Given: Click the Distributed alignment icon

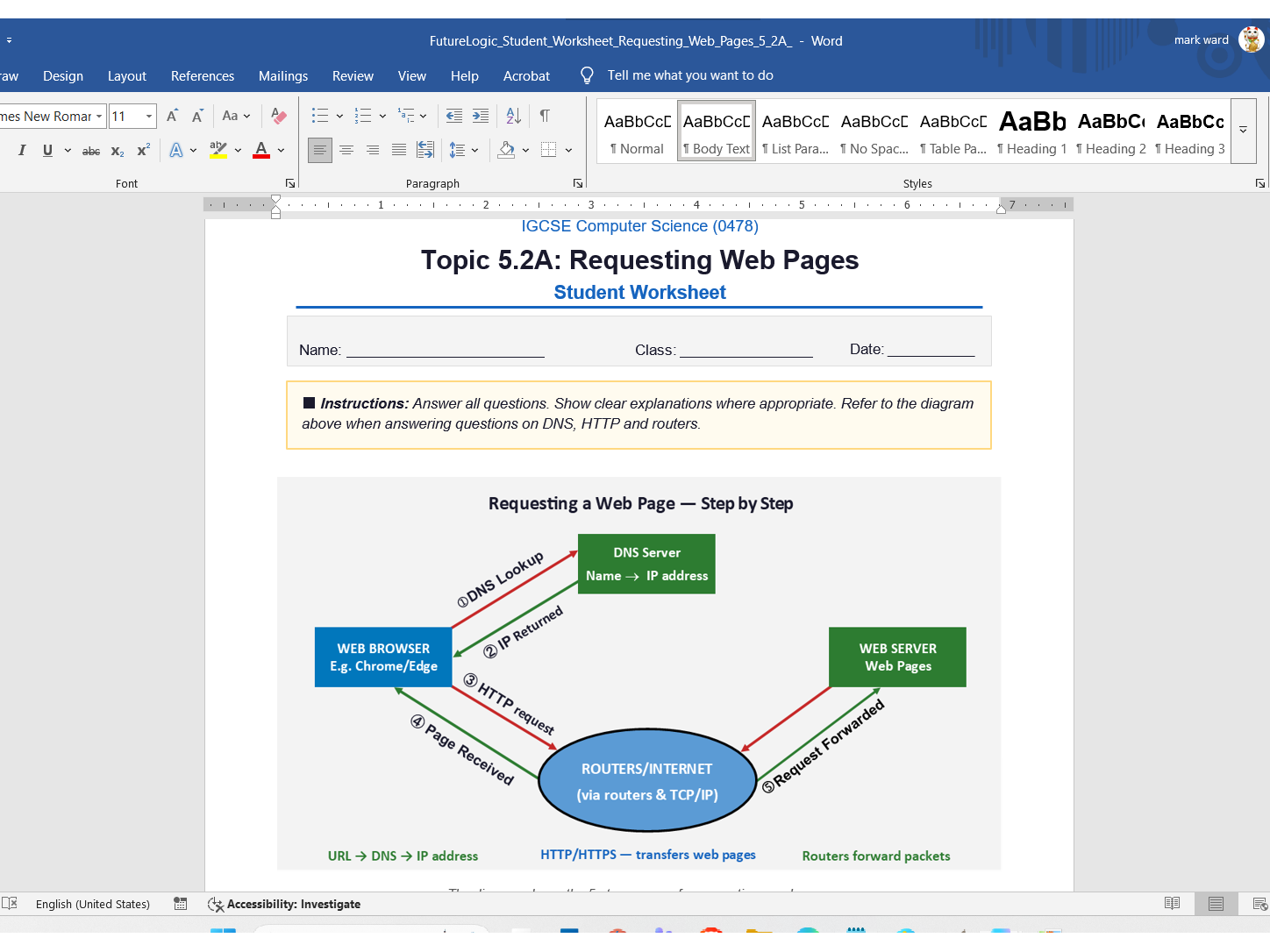Looking at the screenshot, I should click(425, 150).
